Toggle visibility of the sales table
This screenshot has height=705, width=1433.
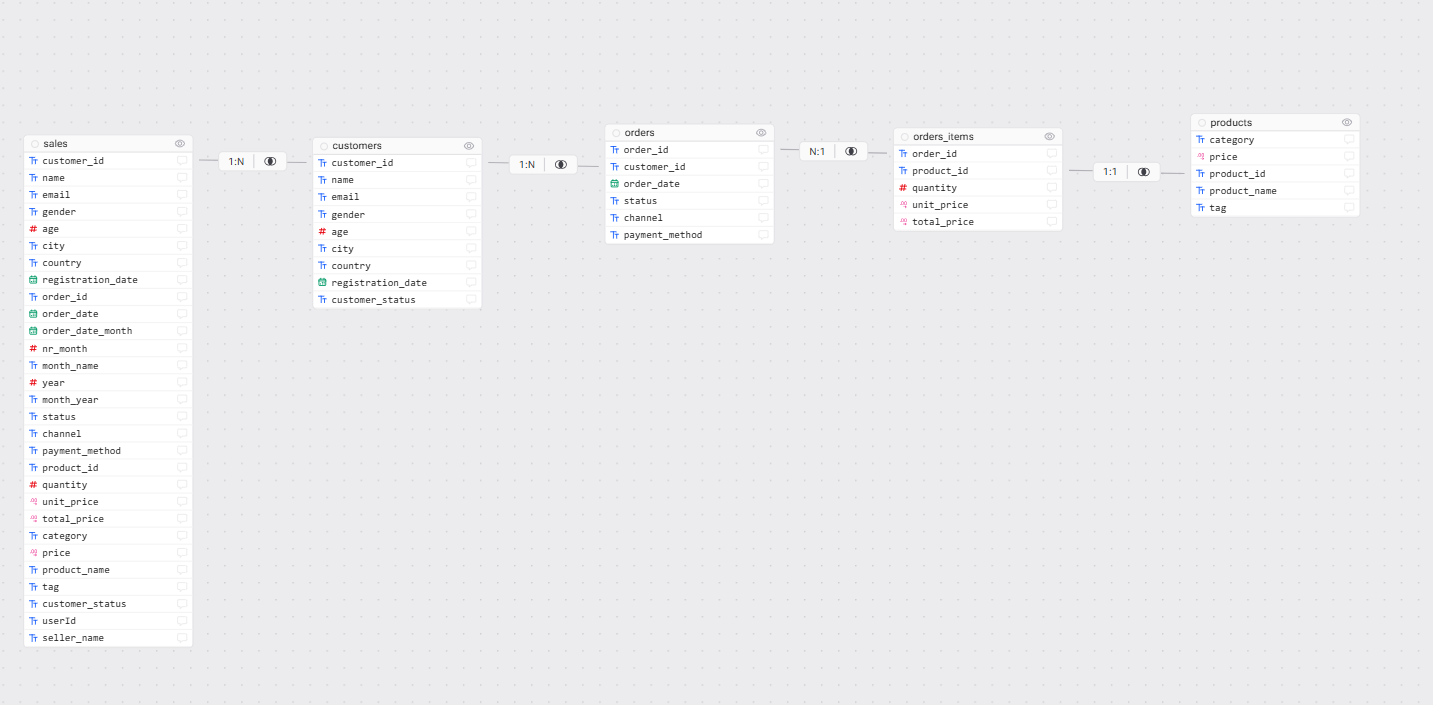(180, 144)
